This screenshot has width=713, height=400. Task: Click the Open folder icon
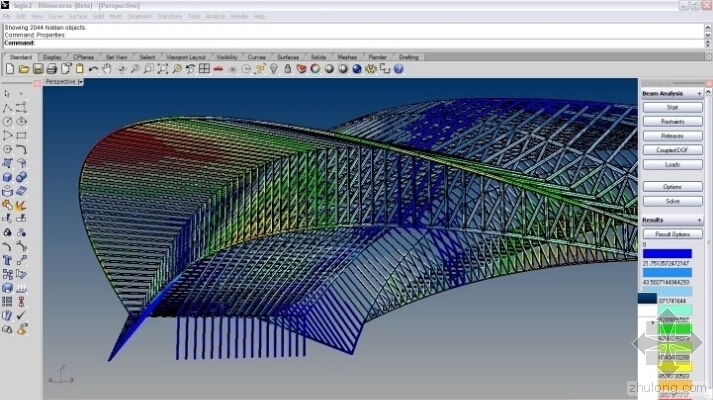pyautogui.click(x=24, y=69)
